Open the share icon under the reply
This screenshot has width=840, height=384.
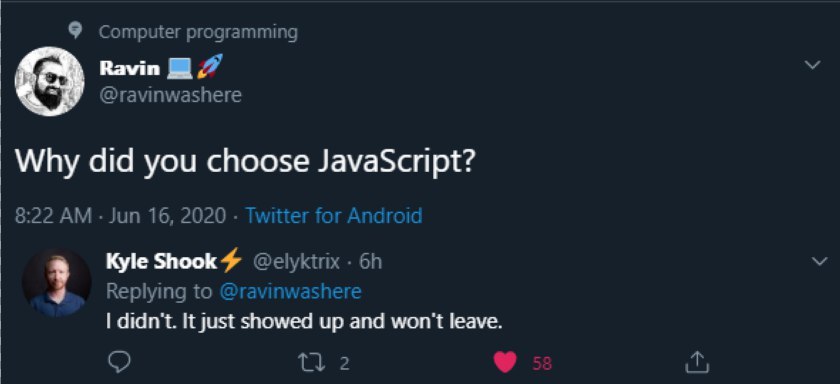698,362
